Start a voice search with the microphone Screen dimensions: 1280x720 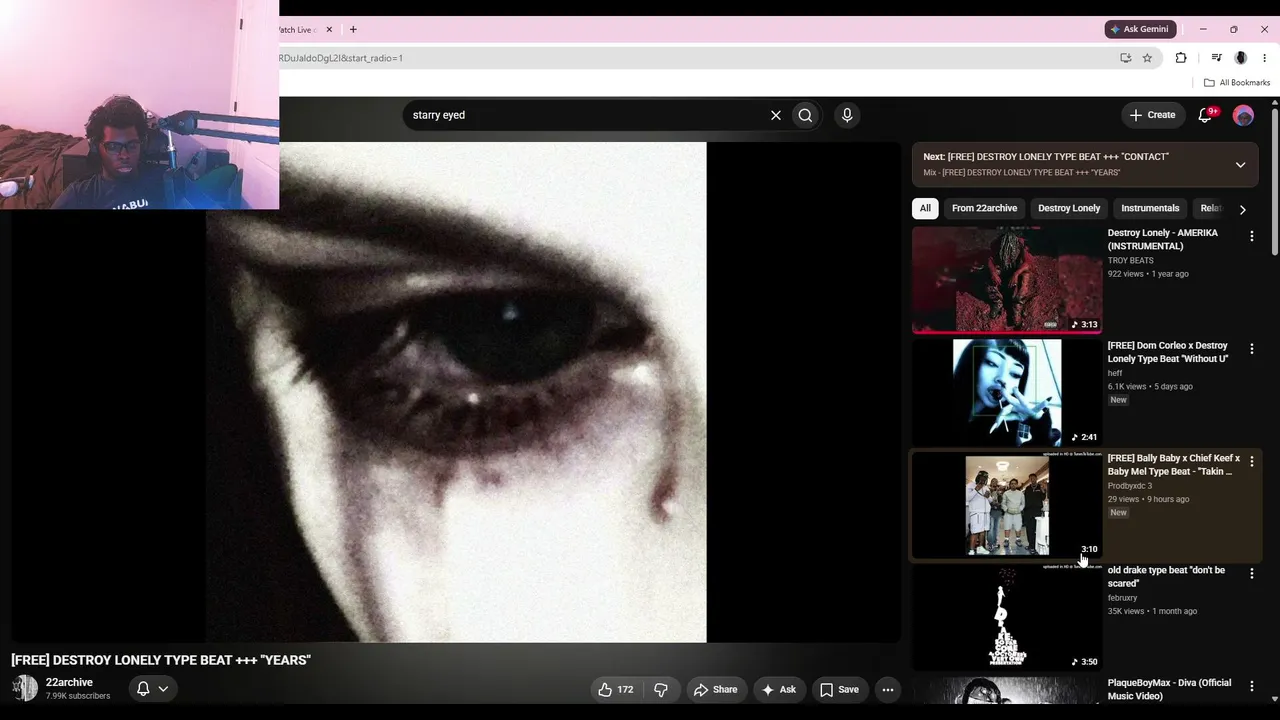pos(847,115)
